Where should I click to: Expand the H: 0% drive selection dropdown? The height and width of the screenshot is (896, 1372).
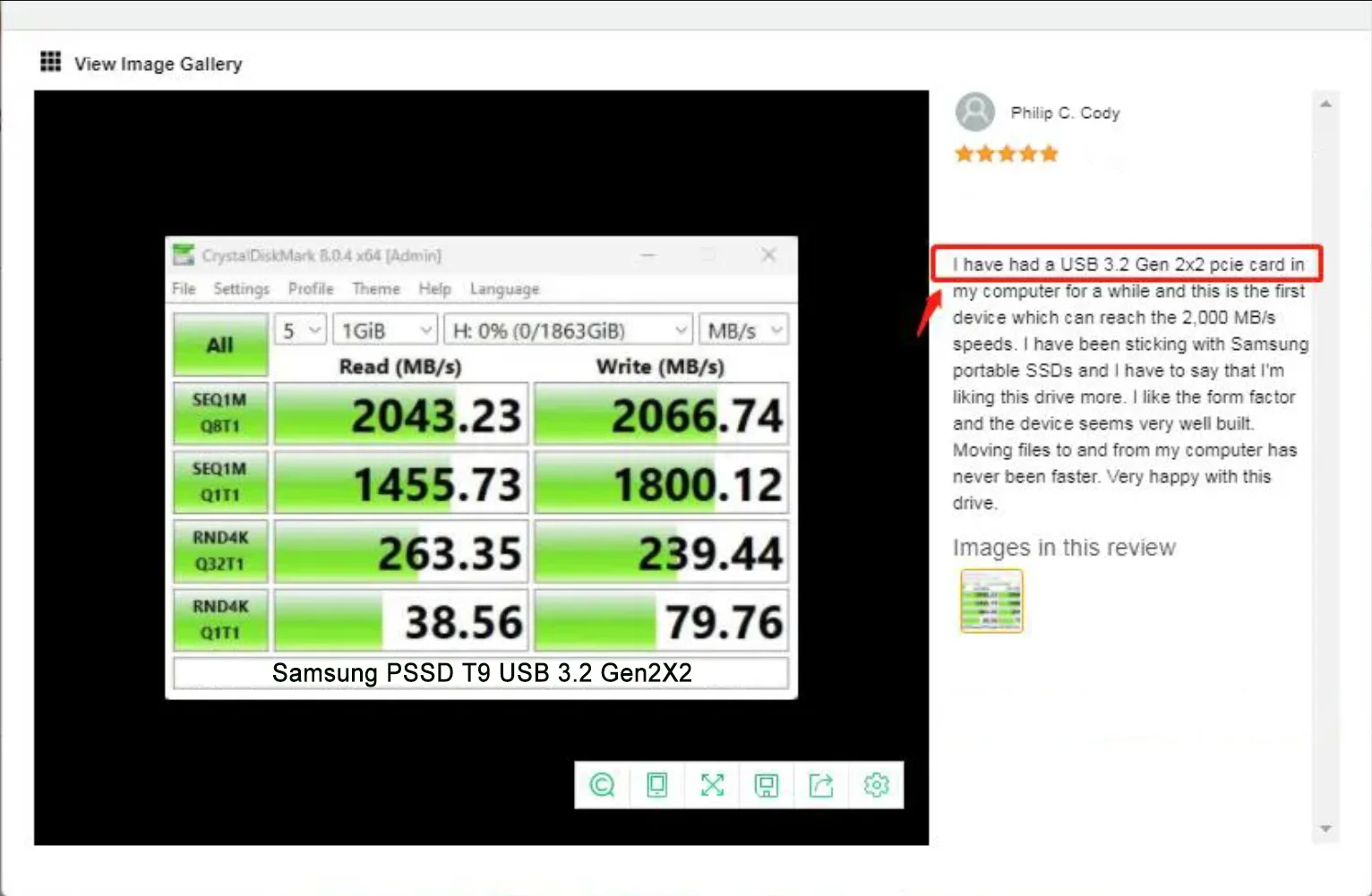[x=568, y=330]
